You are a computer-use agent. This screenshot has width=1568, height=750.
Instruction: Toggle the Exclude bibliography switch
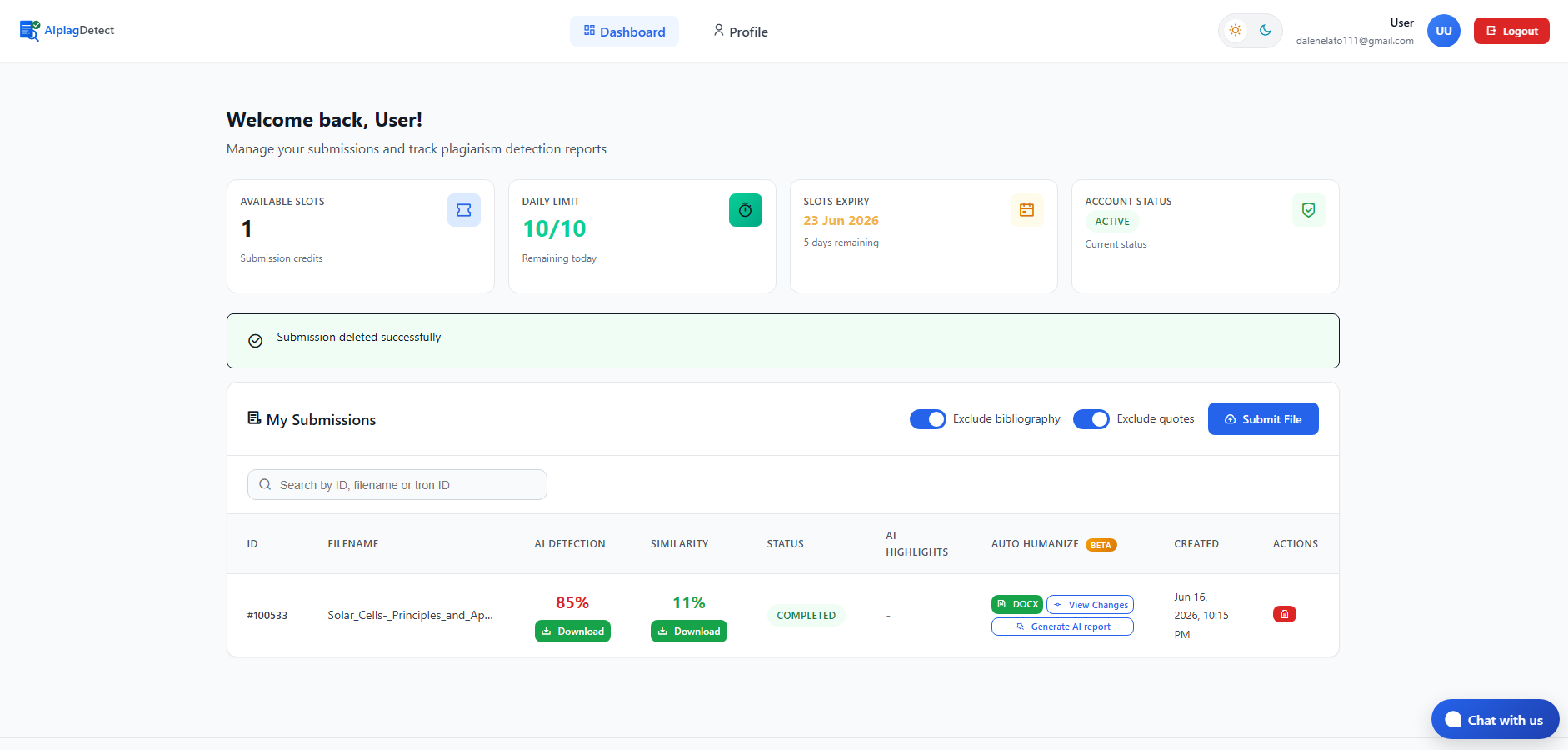point(928,419)
